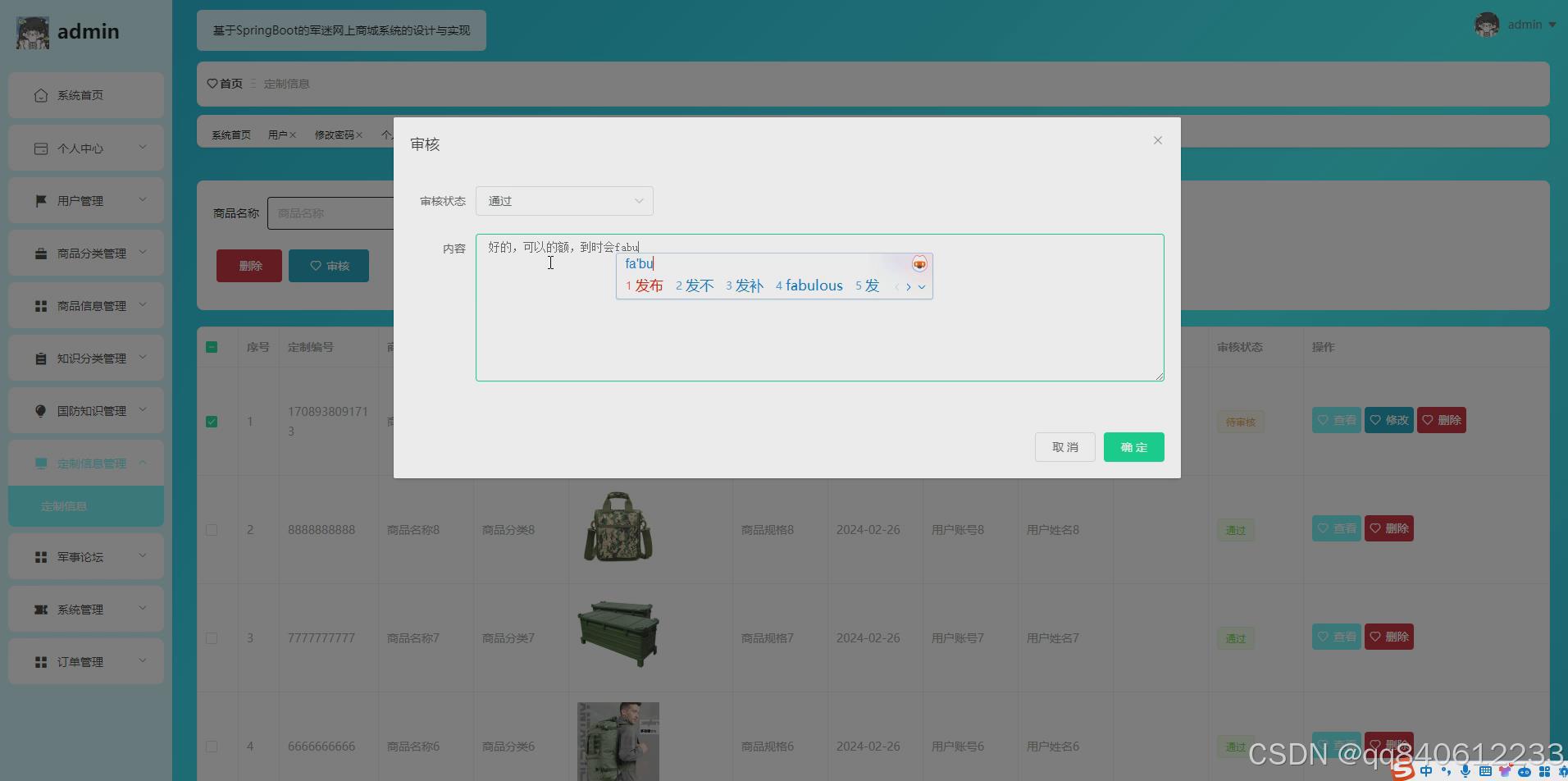Expand the admin user dropdown arrow
Screen dimensions: 1568x781
point(1552,25)
